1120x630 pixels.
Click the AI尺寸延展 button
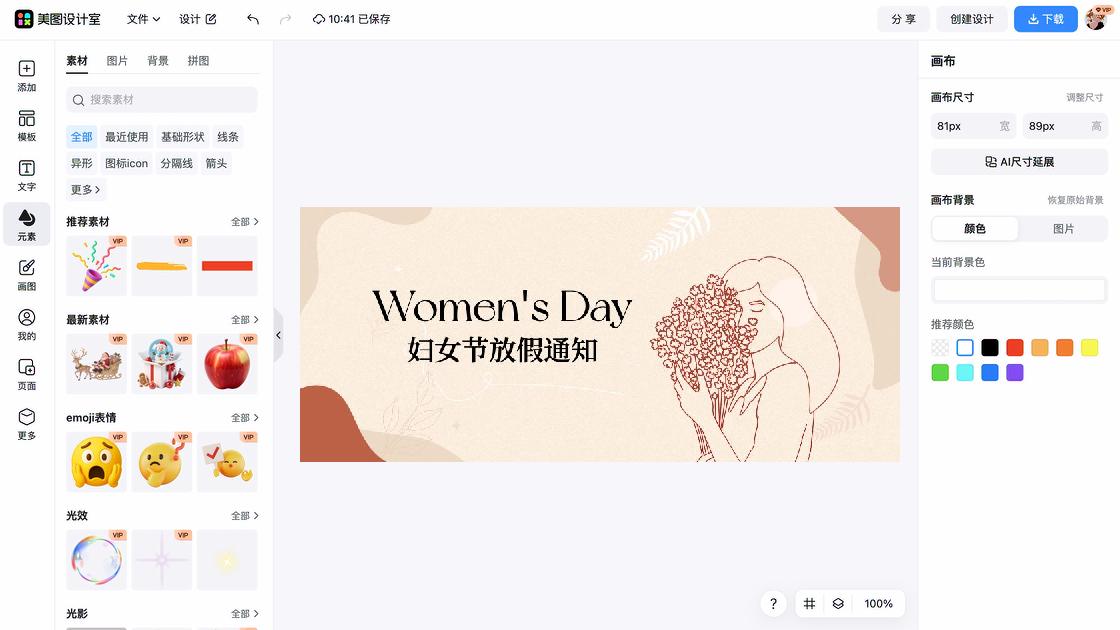pyautogui.click(x=1019, y=162)
